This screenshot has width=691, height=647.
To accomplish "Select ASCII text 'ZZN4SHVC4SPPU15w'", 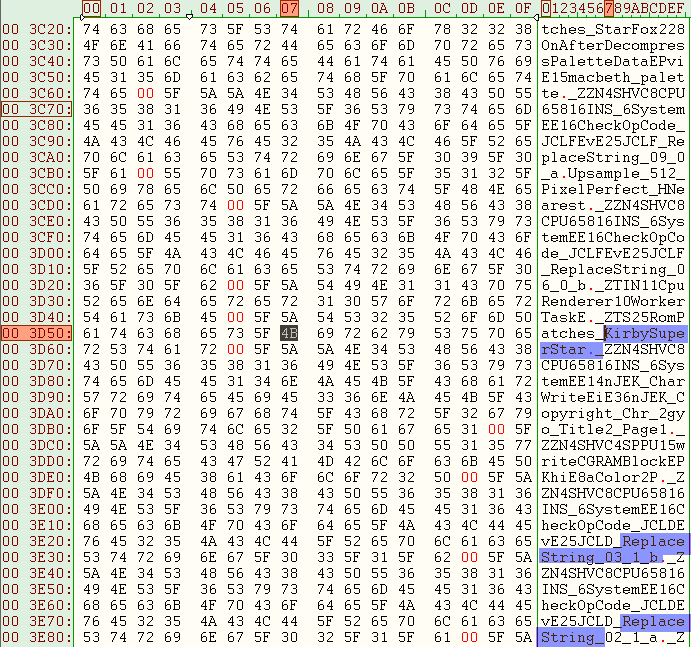I will click(x=613, y=445).
